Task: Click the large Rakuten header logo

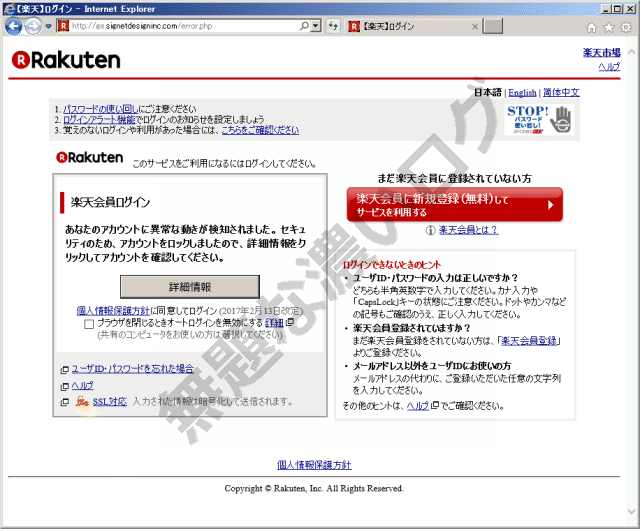Action: click(66, 60)
